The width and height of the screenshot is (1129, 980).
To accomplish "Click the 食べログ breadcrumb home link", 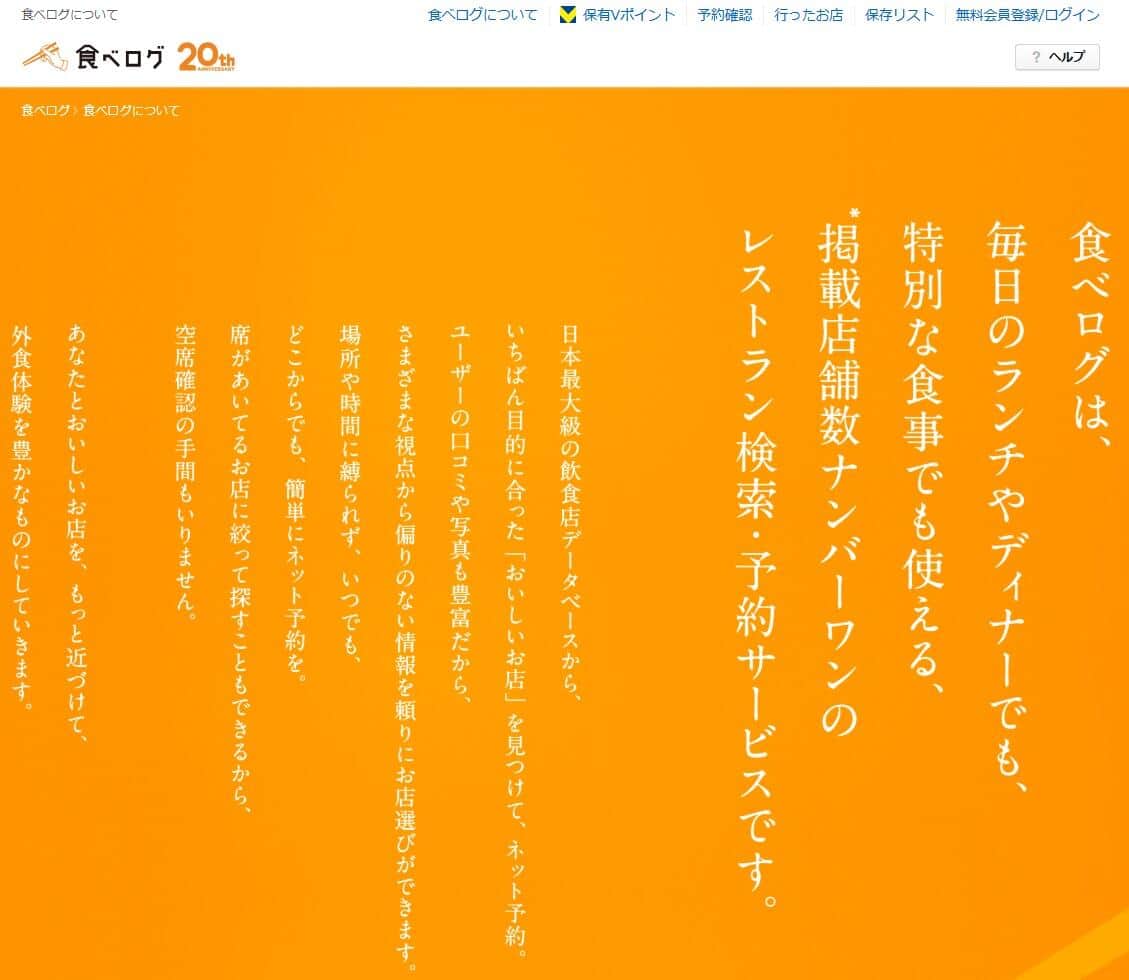I will point(45,111).
